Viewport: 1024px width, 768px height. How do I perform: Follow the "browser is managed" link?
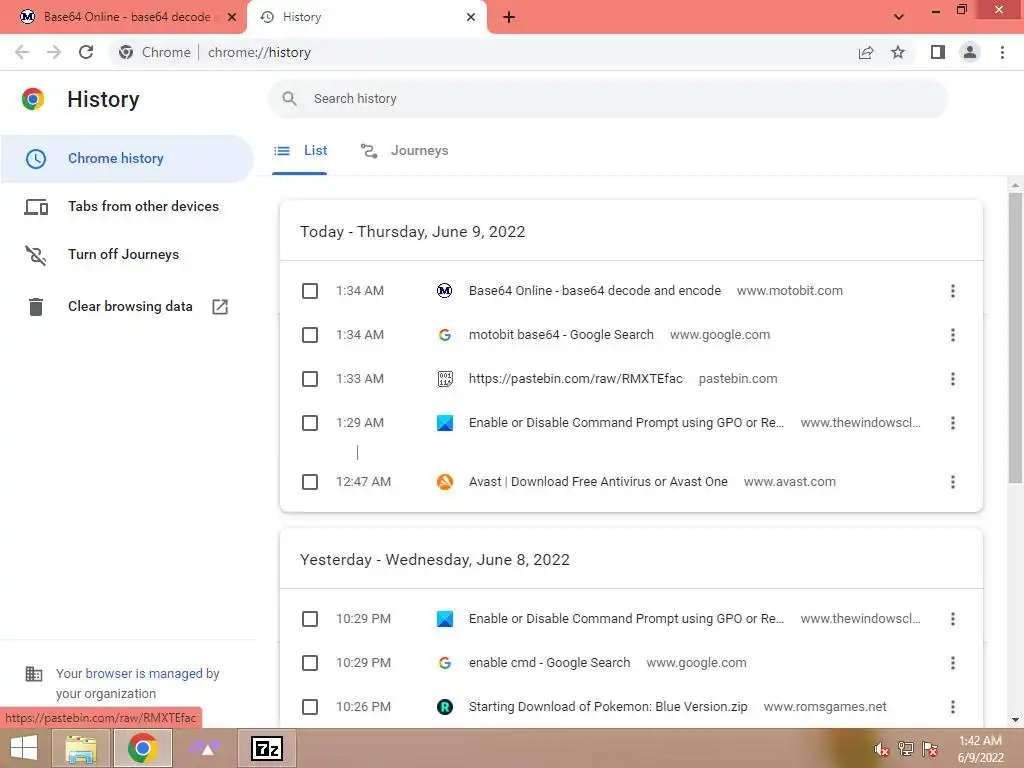click(x=144, y=673)
